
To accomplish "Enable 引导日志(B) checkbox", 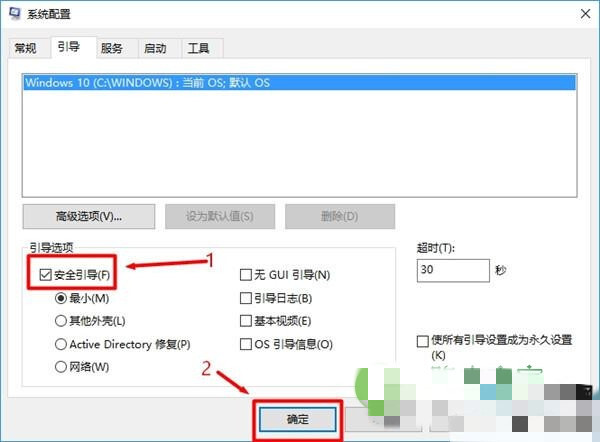I will (x=245, y=298).
